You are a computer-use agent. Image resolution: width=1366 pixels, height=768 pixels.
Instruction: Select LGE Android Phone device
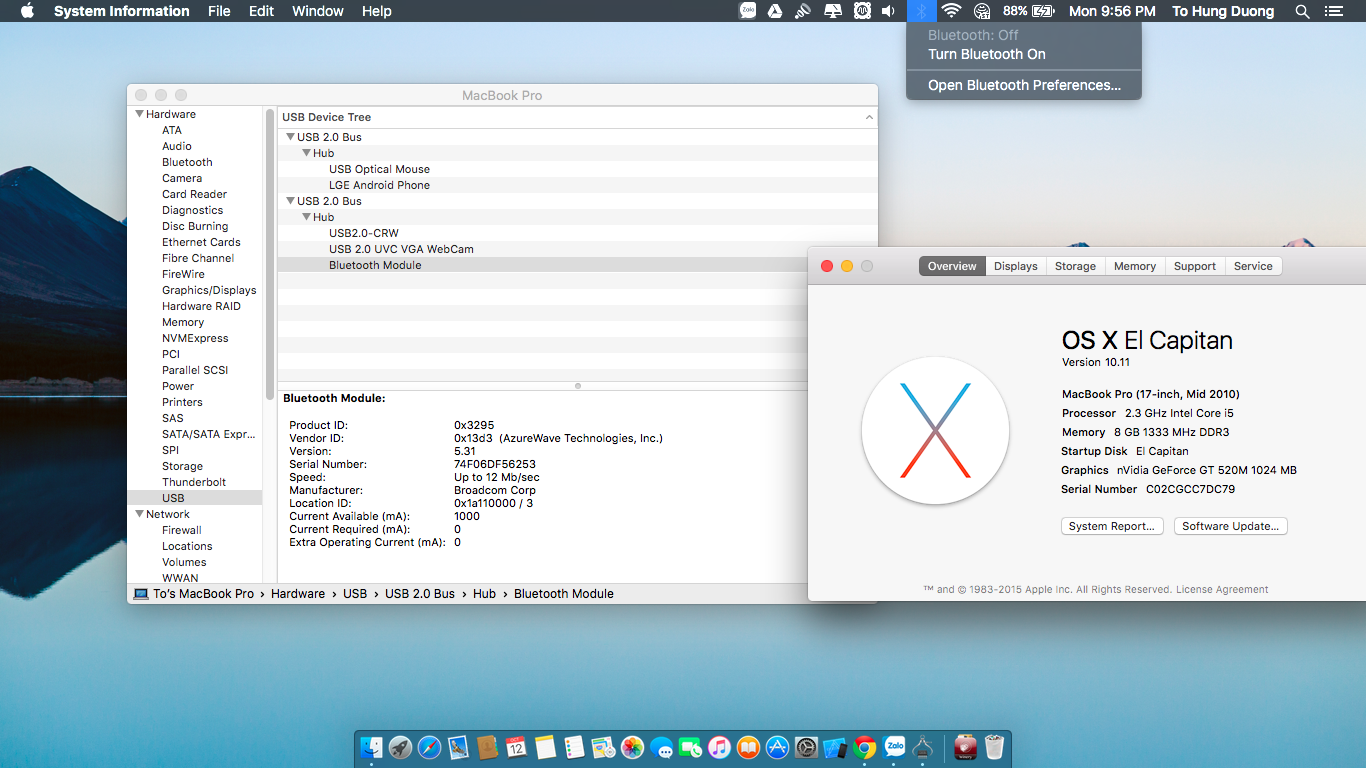click(x=379, y=185)
